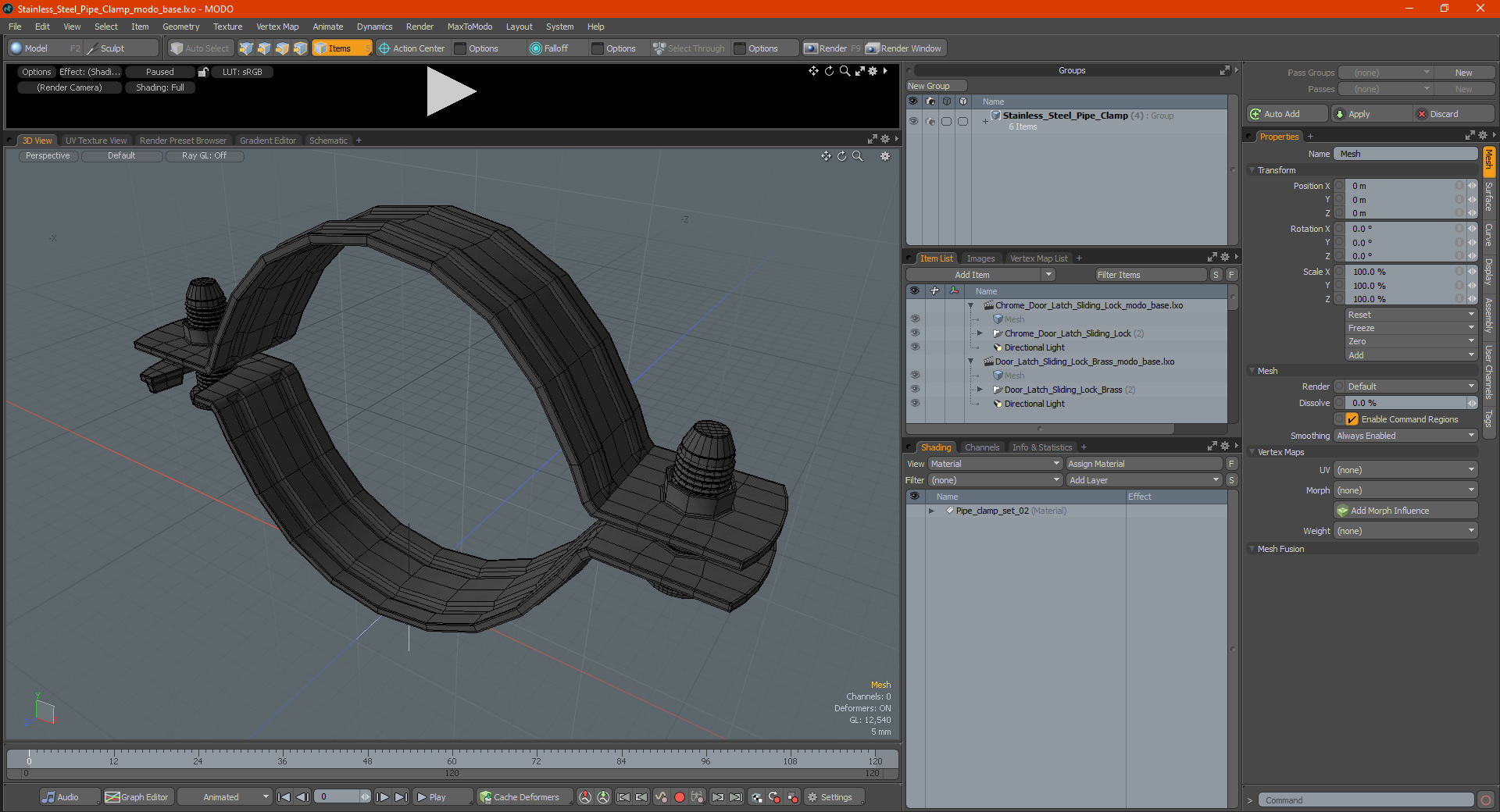Toggle Enable Command Regions checkbox
The width and height of the screenshot is (1500, 812).
pyautogui.click(x=1352, y=419)
